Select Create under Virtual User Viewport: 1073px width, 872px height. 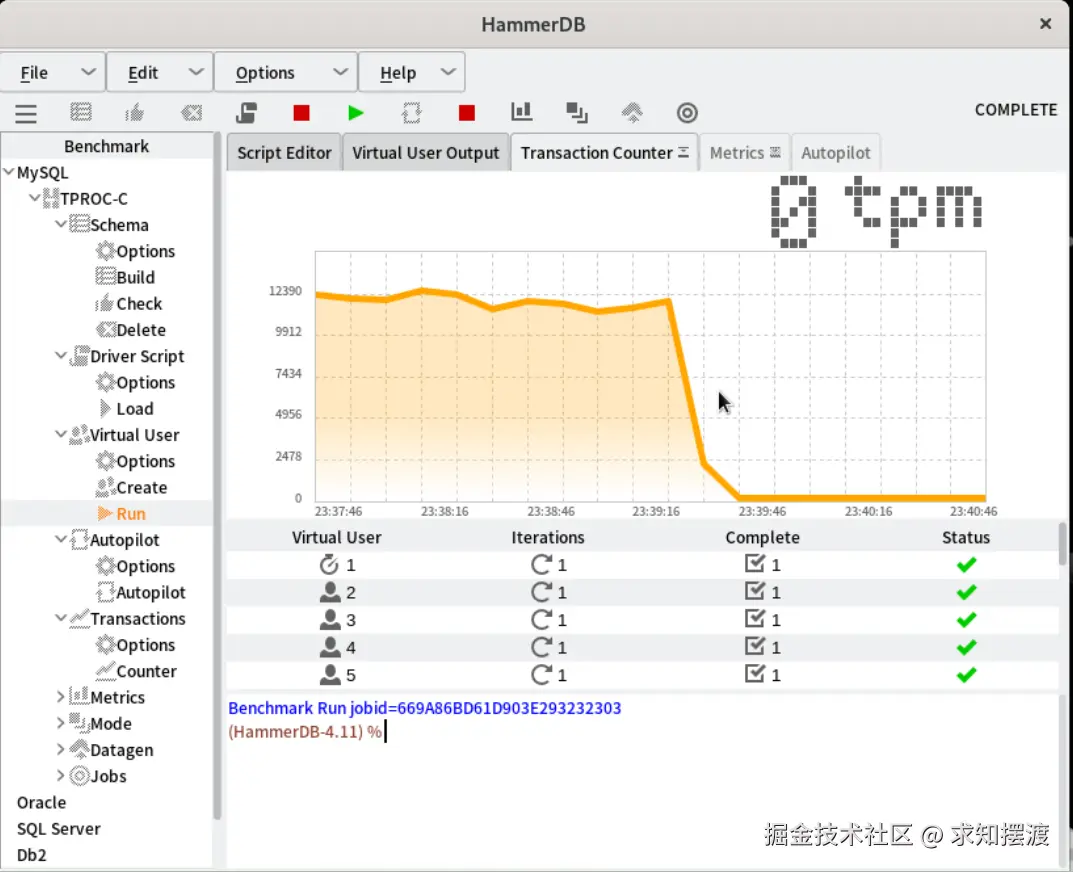click(x=131, y=487)
